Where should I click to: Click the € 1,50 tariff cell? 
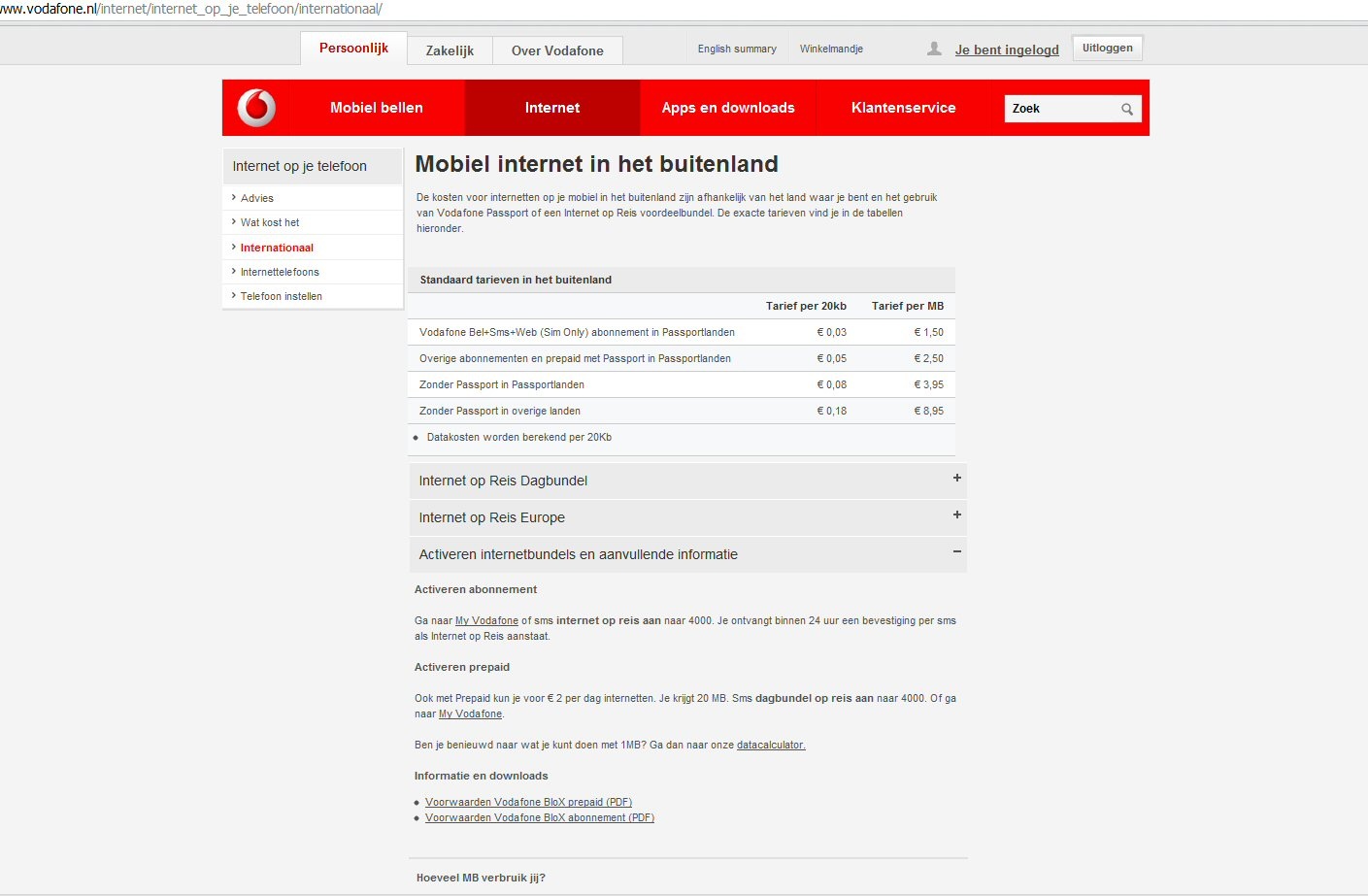pyautogui.click(x=928, y=332)
